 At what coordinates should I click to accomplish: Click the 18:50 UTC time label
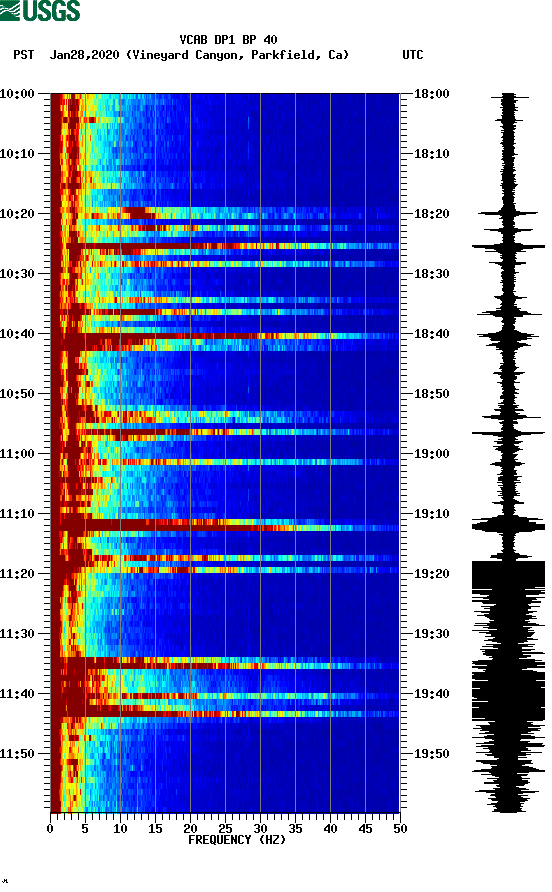[431, 394]
